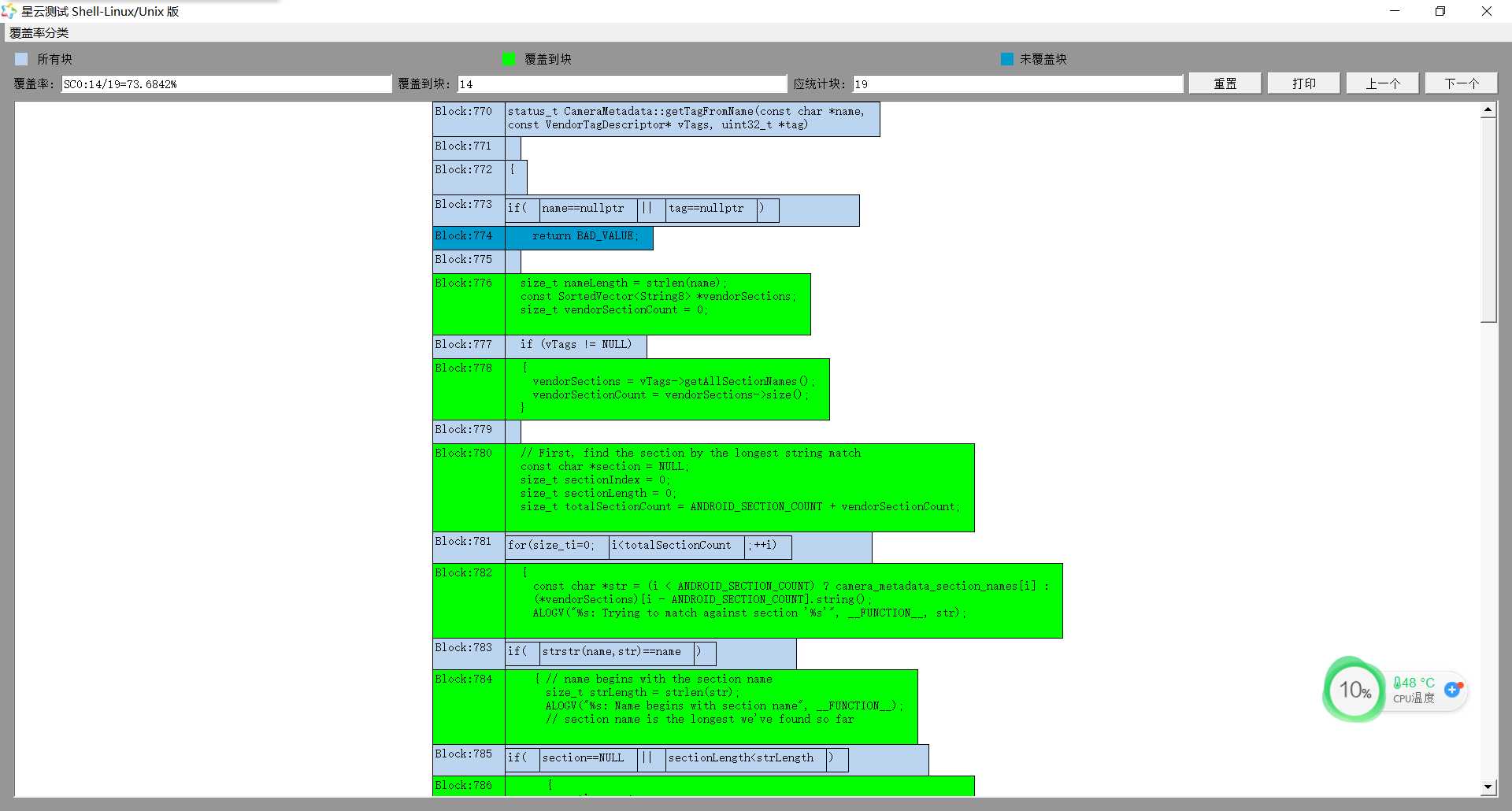
Task: Click 'name==nullptr' condition box
Action: pyautogui.click(x=588, y=210)
